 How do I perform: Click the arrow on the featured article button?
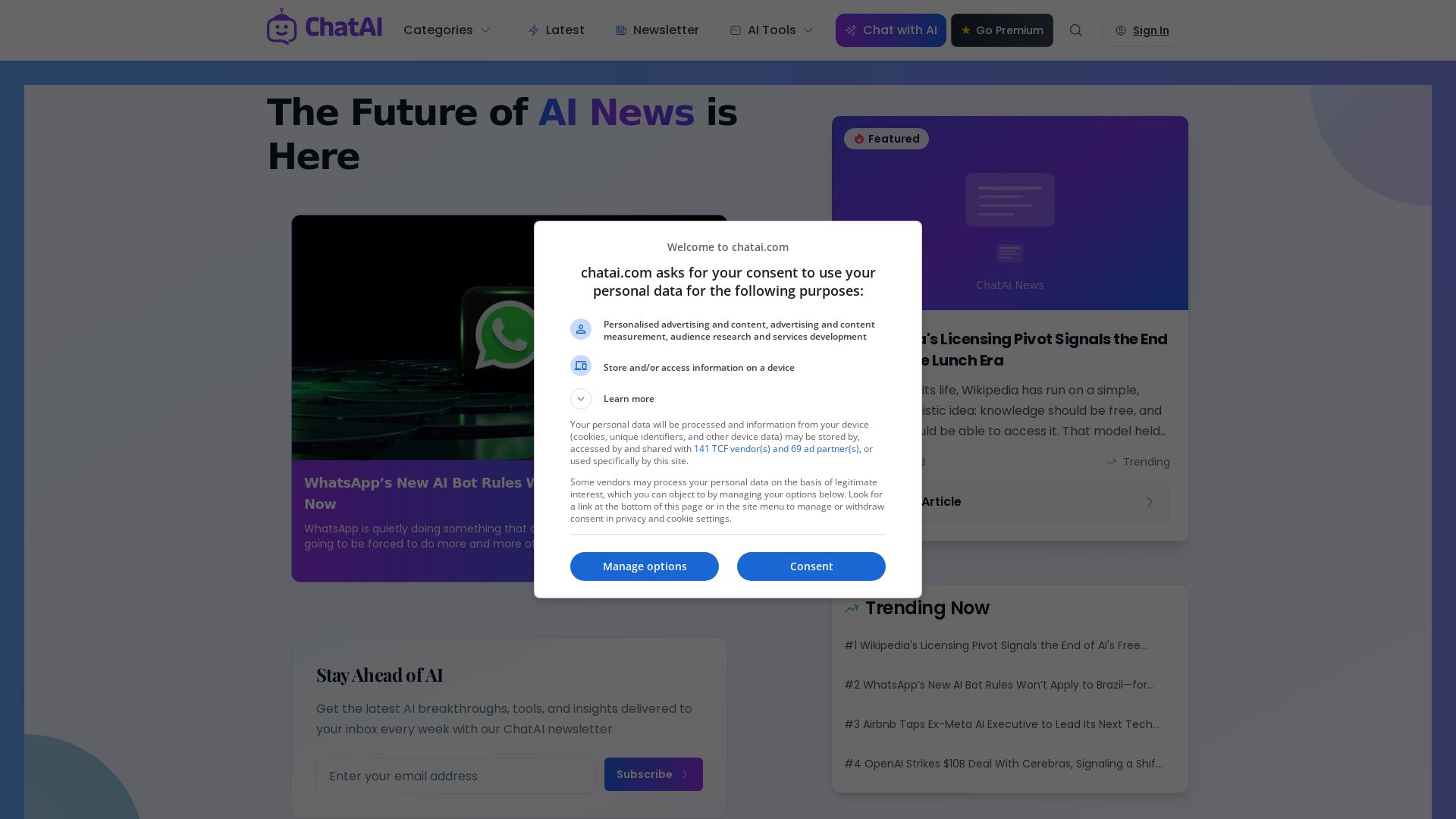click(1150, 502)
